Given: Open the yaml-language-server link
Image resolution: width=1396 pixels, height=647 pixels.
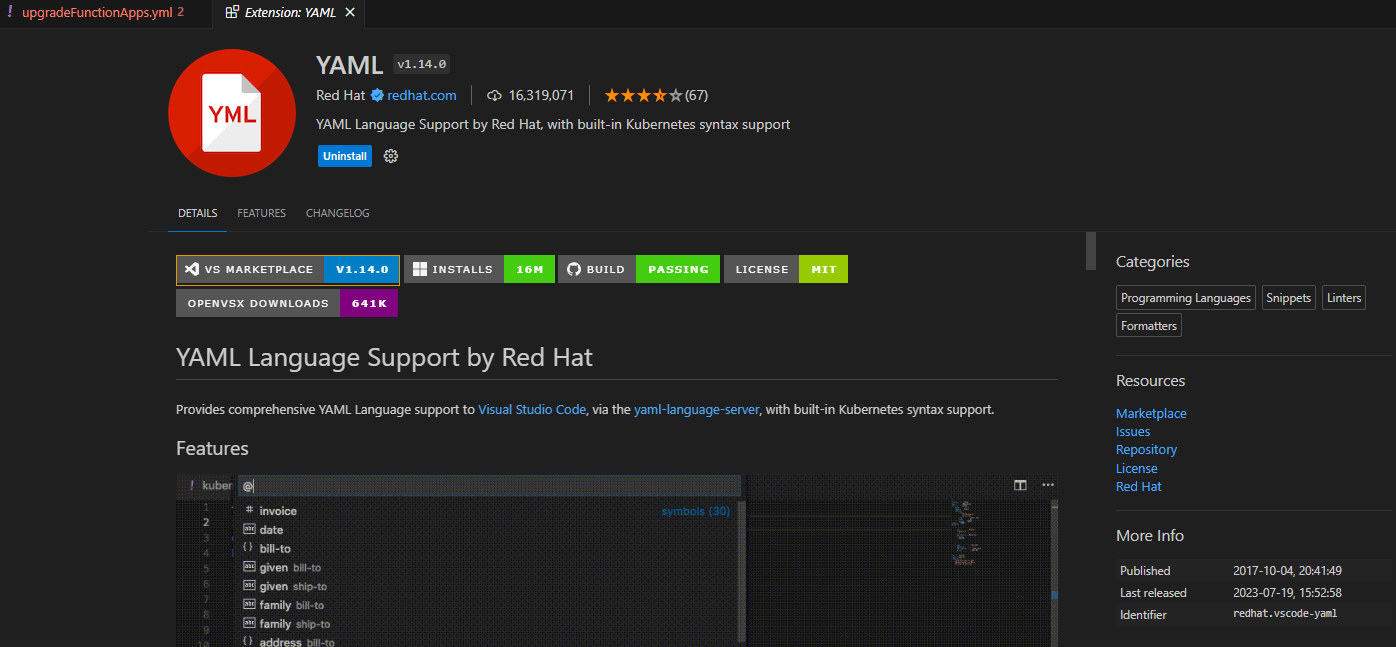Looking at the screenshot, I should [x=697, y=410].
